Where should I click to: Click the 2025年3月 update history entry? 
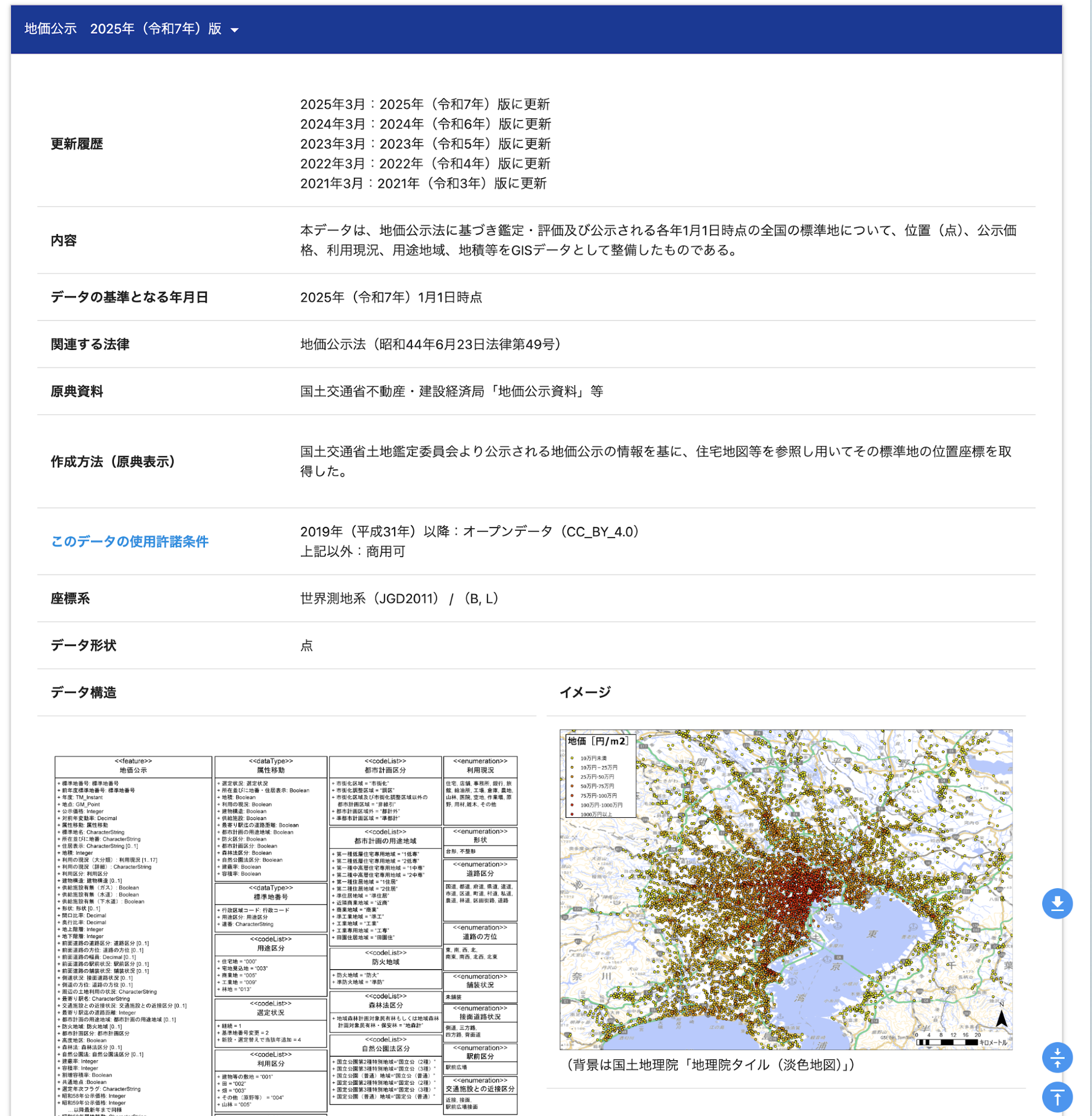(x=424, y=104)
